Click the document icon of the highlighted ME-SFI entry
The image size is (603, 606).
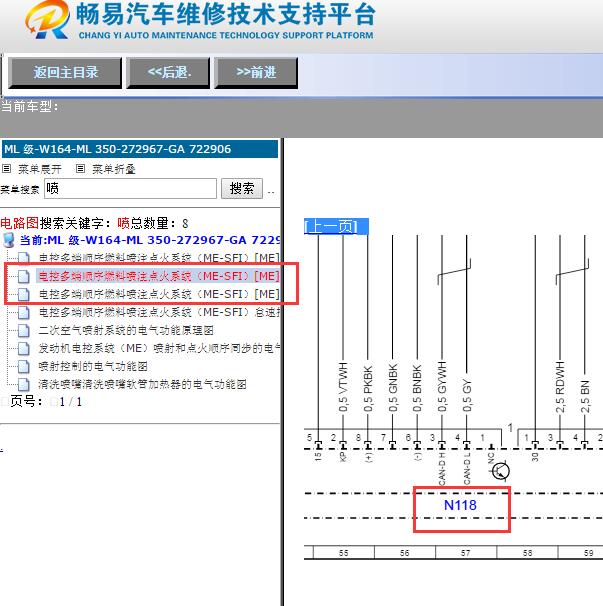(x=24, y=276)
